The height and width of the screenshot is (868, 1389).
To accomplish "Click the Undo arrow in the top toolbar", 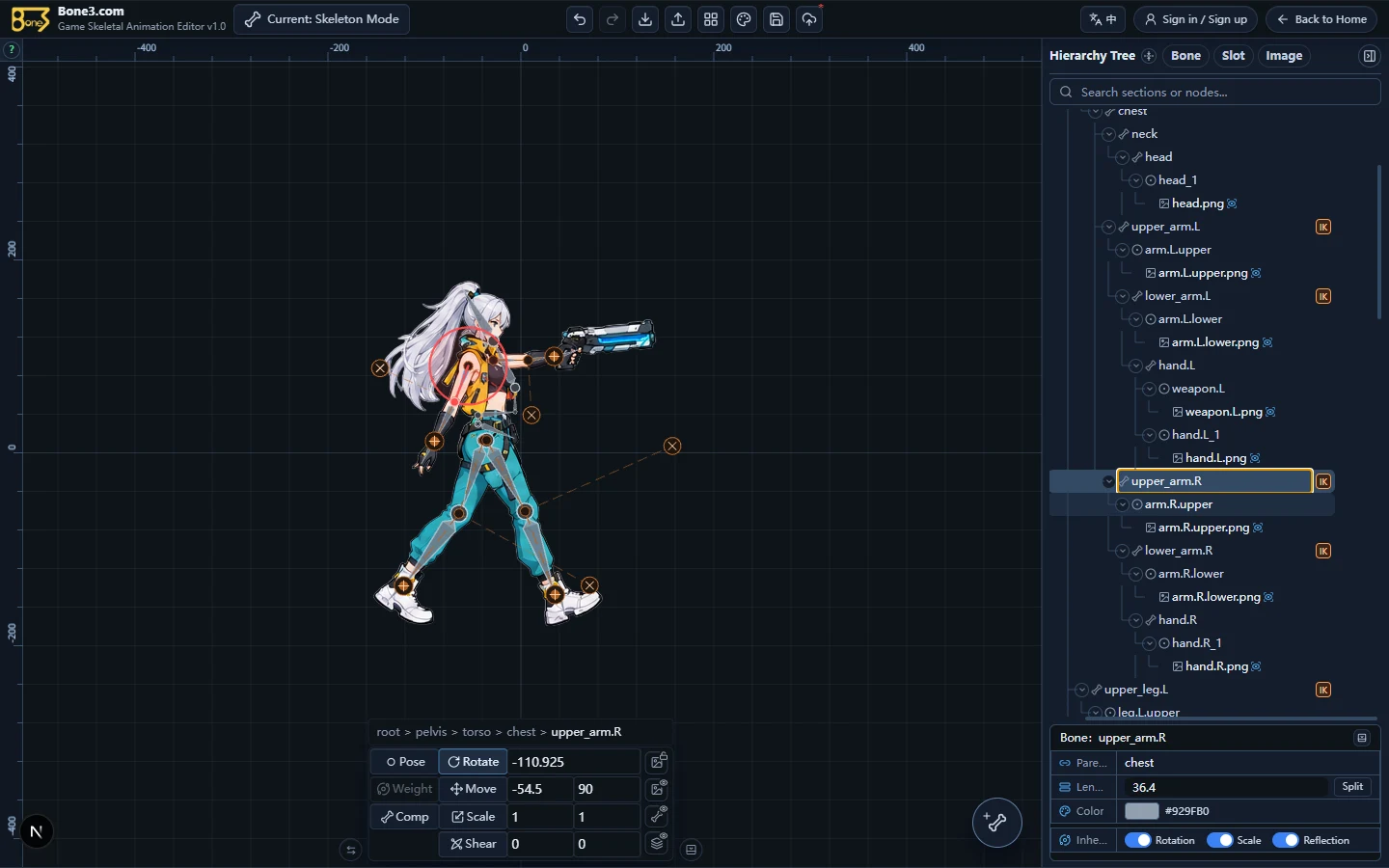I will 580,19.
